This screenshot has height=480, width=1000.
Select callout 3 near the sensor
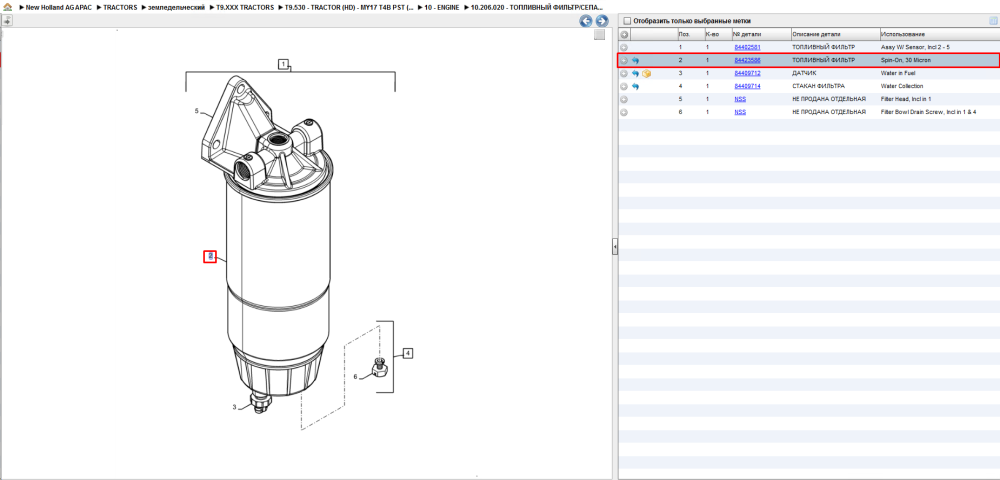(234, 407)
